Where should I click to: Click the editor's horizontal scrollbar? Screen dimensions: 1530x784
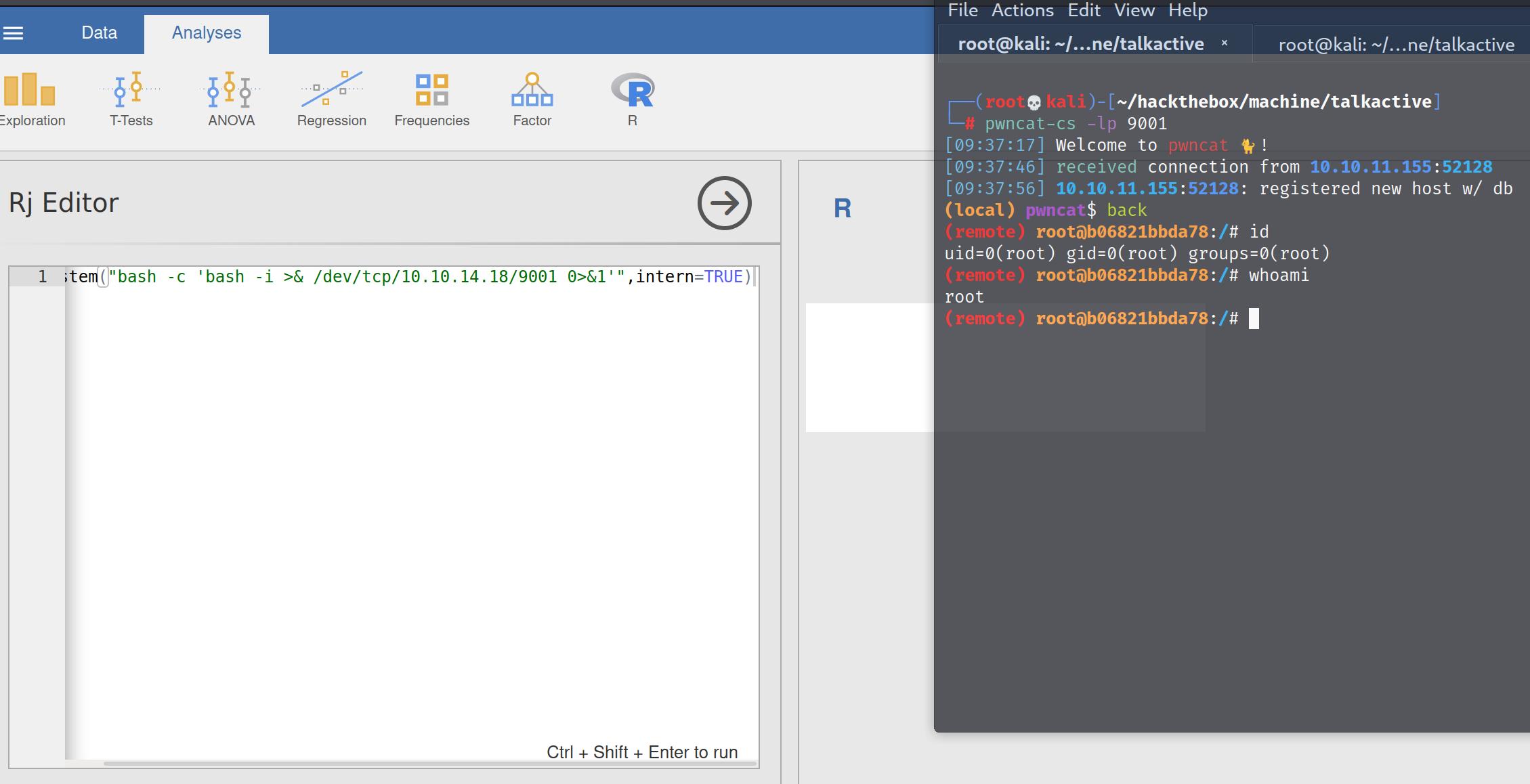429,764
